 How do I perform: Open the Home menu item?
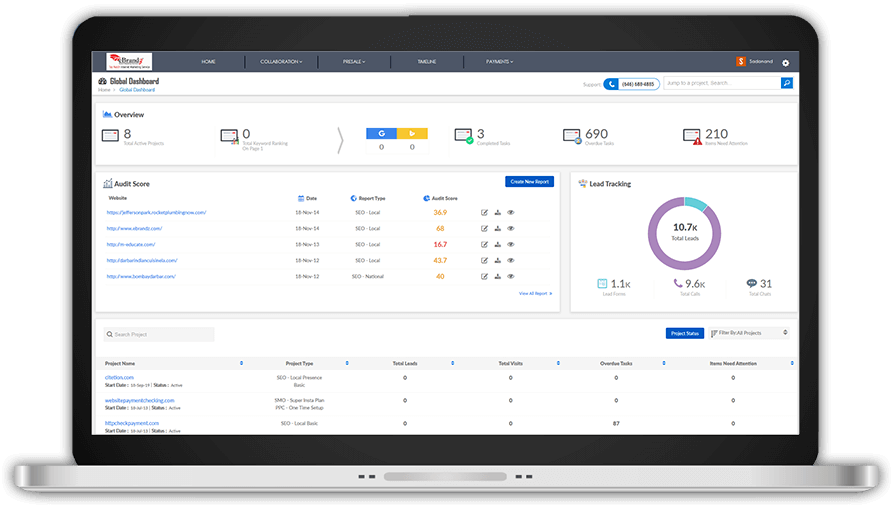click(x=208, y=62)
